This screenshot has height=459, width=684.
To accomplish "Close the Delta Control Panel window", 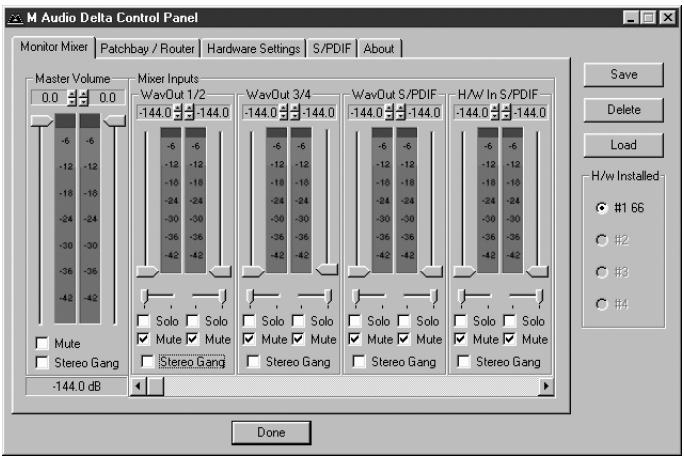I will coord(667,17).
